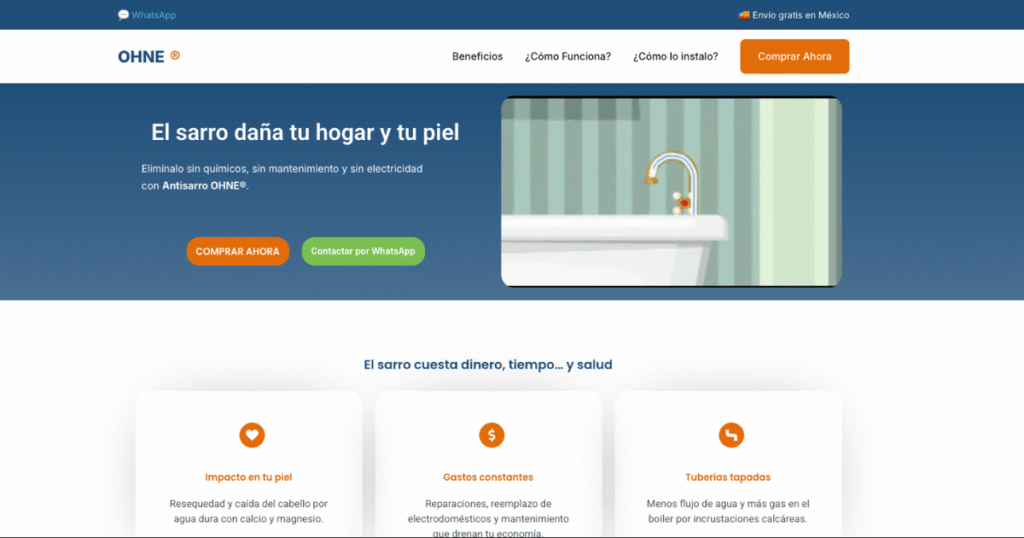Click the Comprar Ahora header button
The height and width of the screenshot is (538, 1024).
click(795, 56)
